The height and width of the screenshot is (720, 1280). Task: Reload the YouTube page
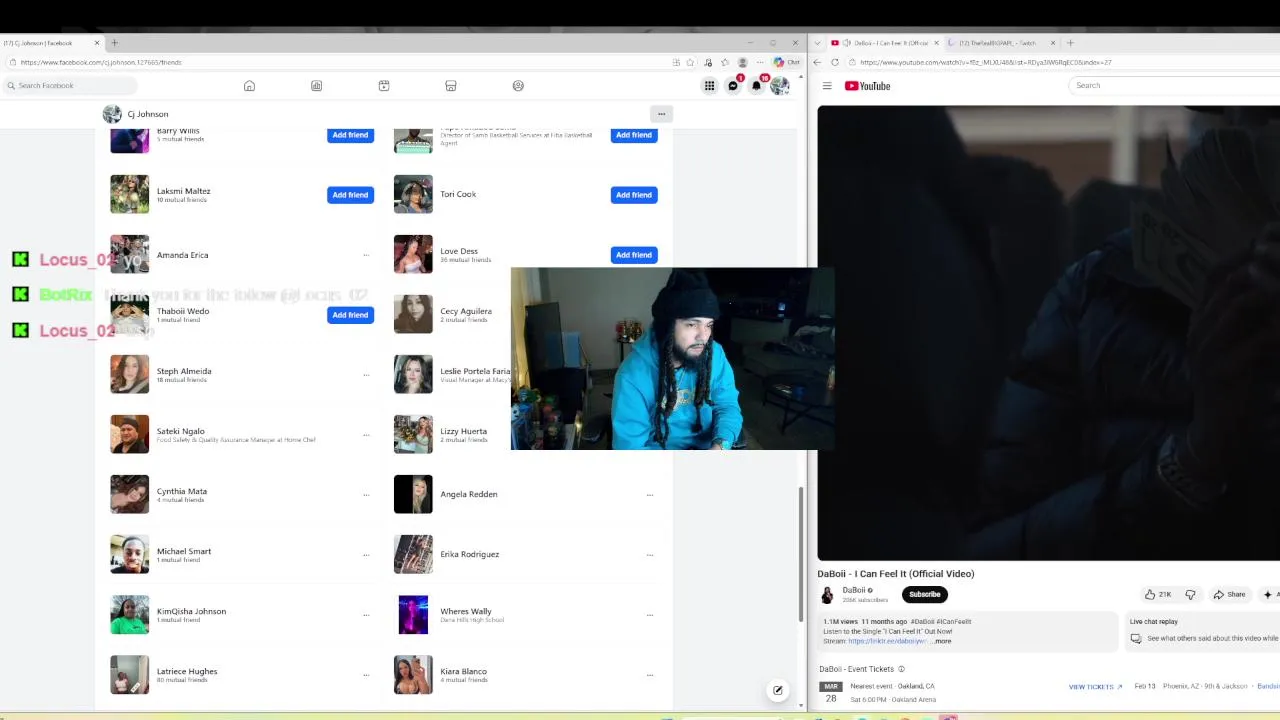(x=835, y=62)
